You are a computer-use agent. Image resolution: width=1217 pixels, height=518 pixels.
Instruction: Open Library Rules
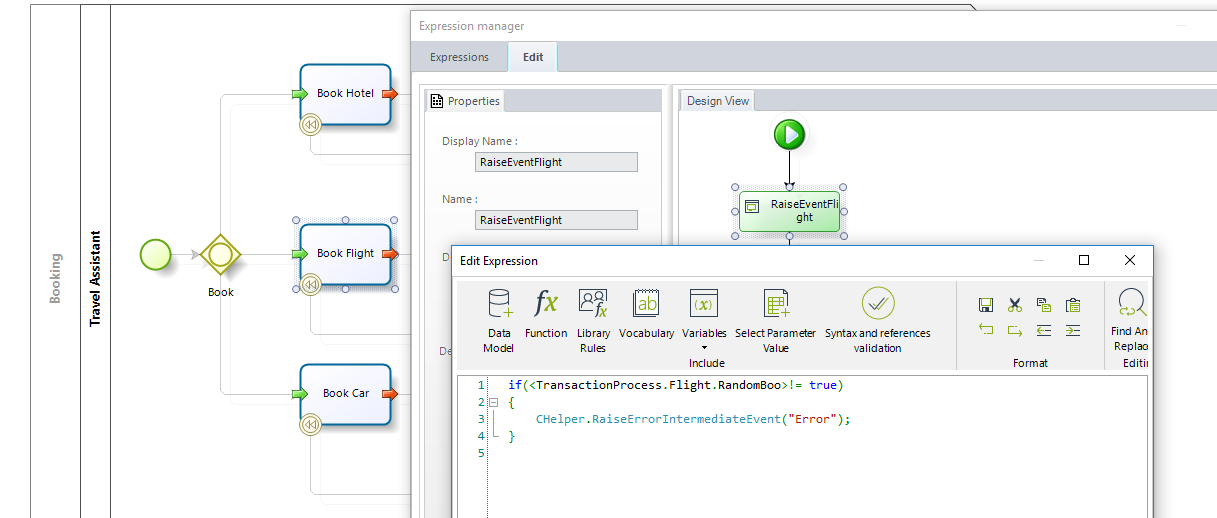(593, 319)
